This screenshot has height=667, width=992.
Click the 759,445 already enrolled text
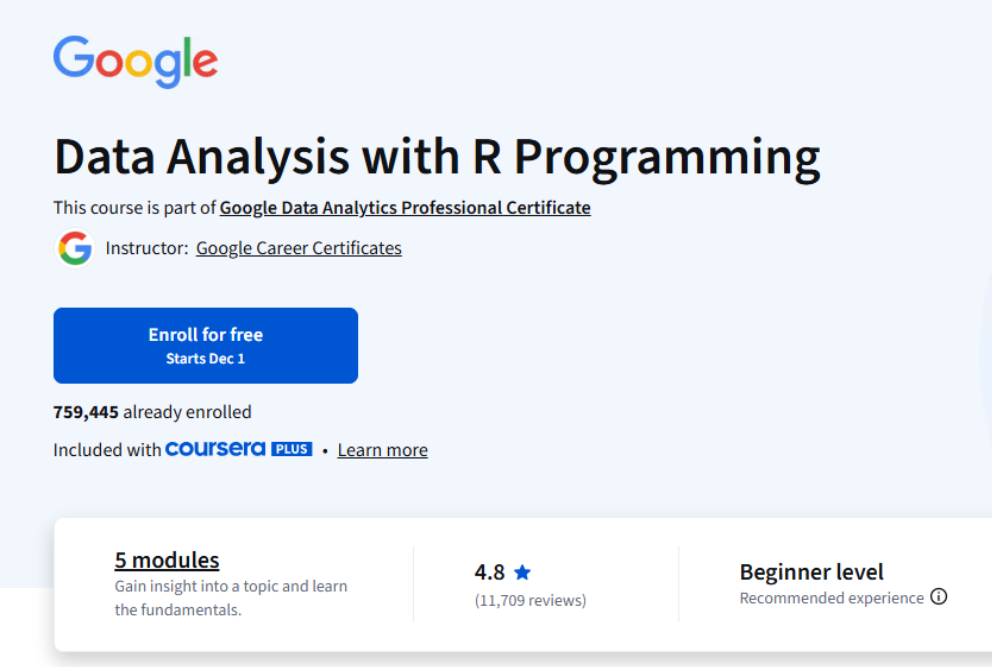pos(152,412)
